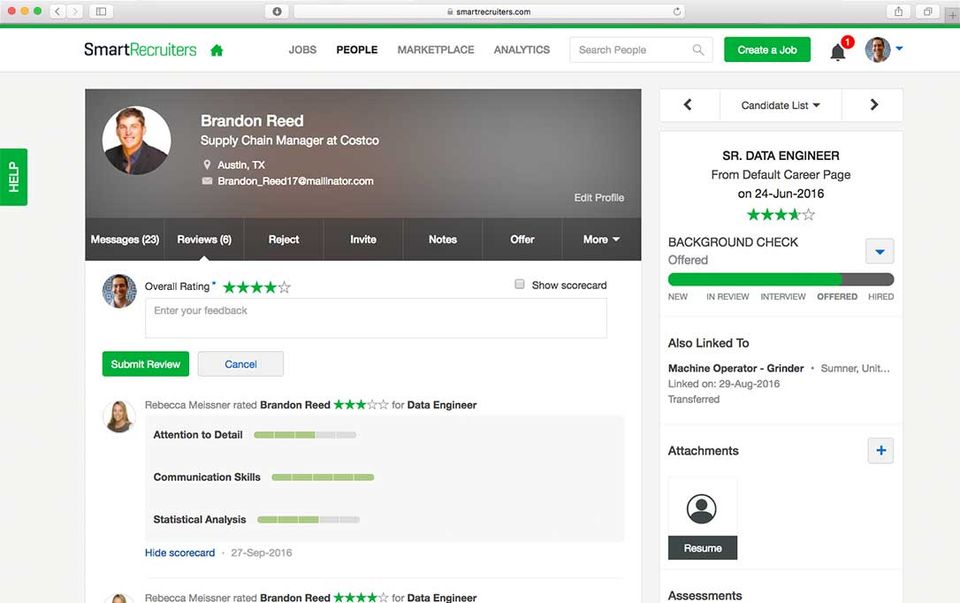This screenshot has height=603, width=960.
Task: Reload the page in Safari
Action: (677, 11)
